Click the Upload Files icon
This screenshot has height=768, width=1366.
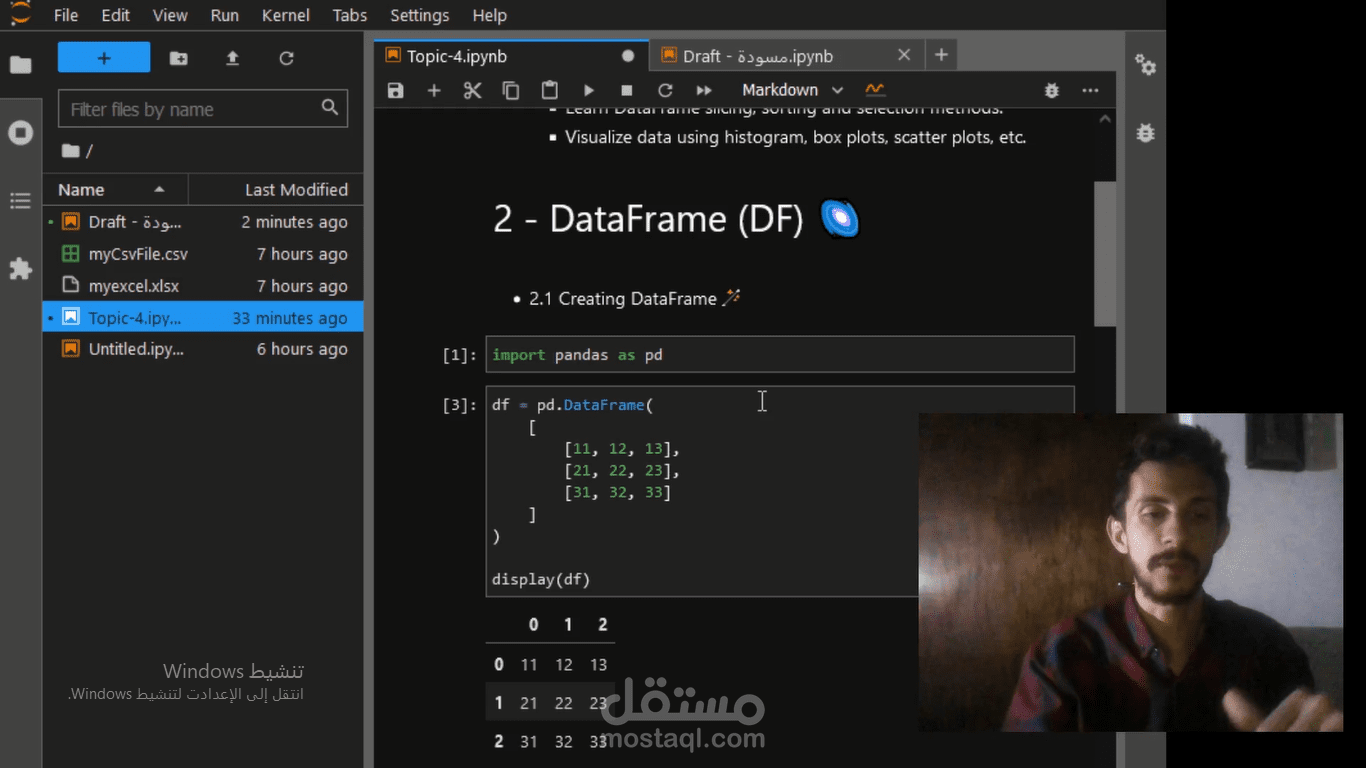pos(232,58)
